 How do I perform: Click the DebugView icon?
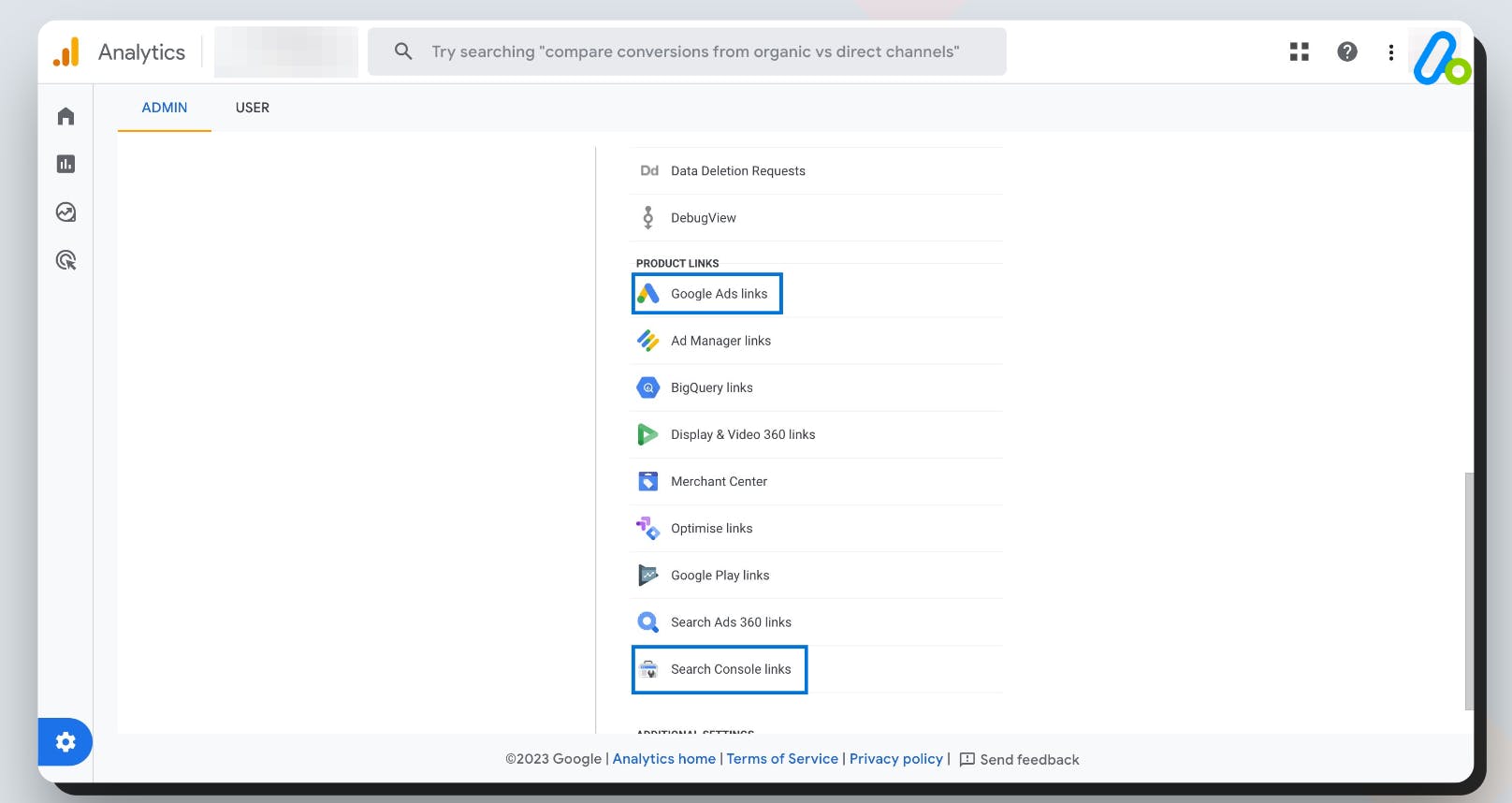(x=647, y=217)
